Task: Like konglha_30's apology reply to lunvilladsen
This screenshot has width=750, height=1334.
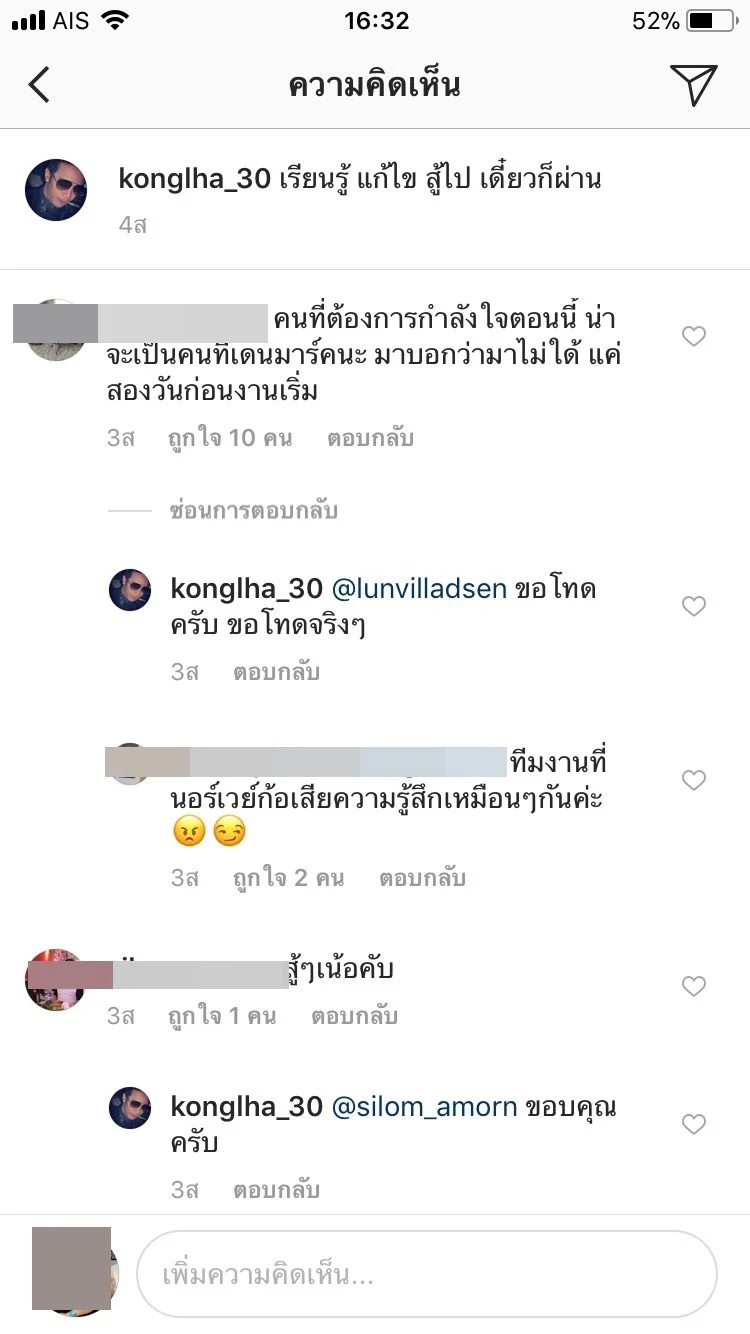Action: 694,606
